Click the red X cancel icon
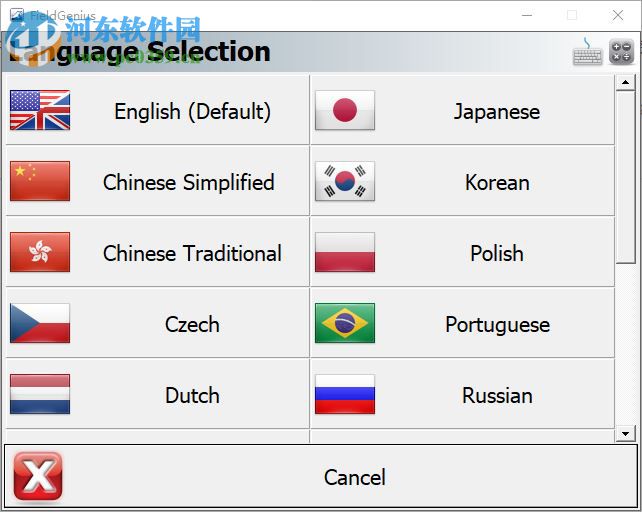642x512 pixels. [38, 476]
